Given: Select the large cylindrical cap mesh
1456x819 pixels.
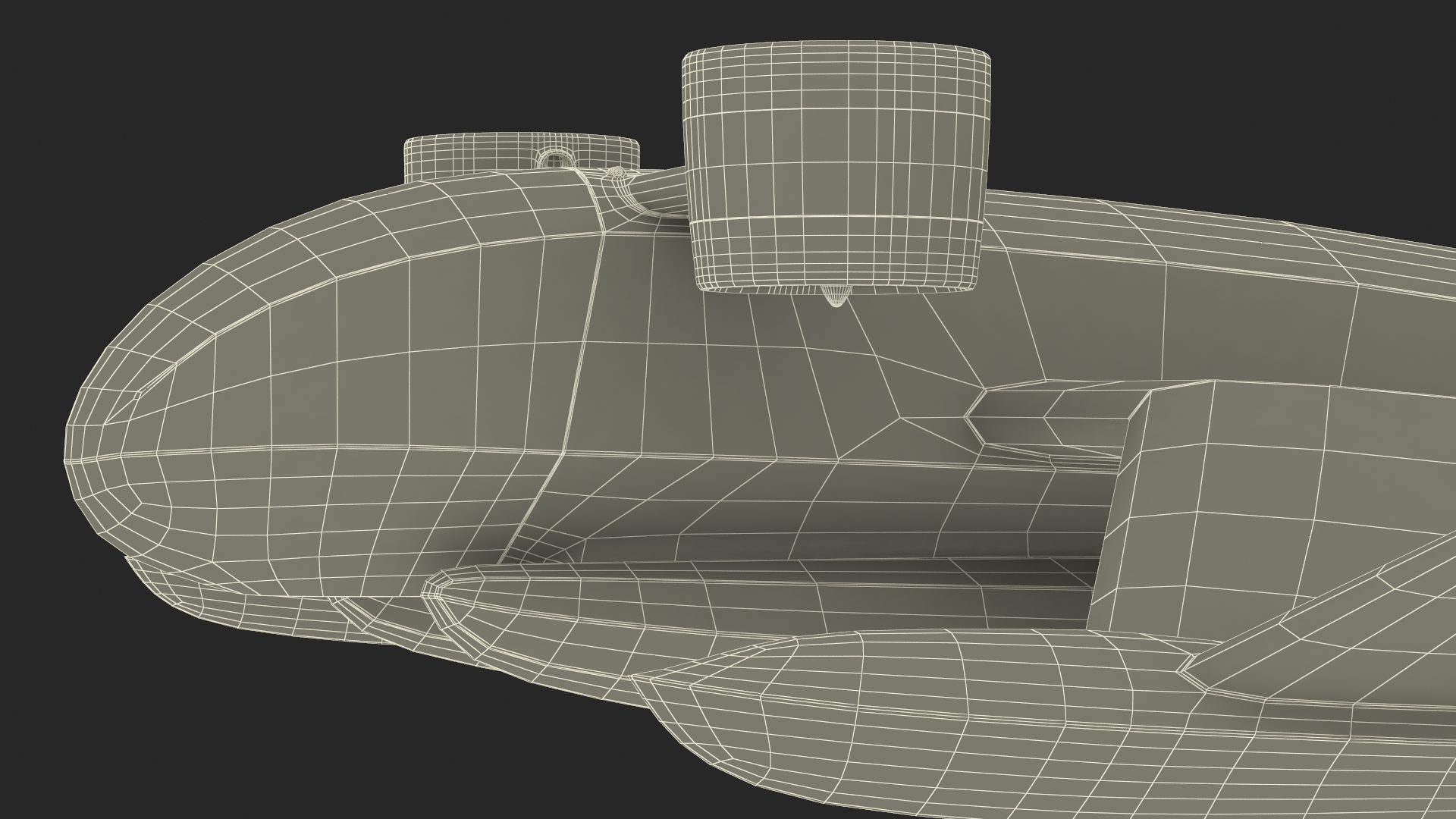Looking at the screenshot, I should (x=836, y=168).
